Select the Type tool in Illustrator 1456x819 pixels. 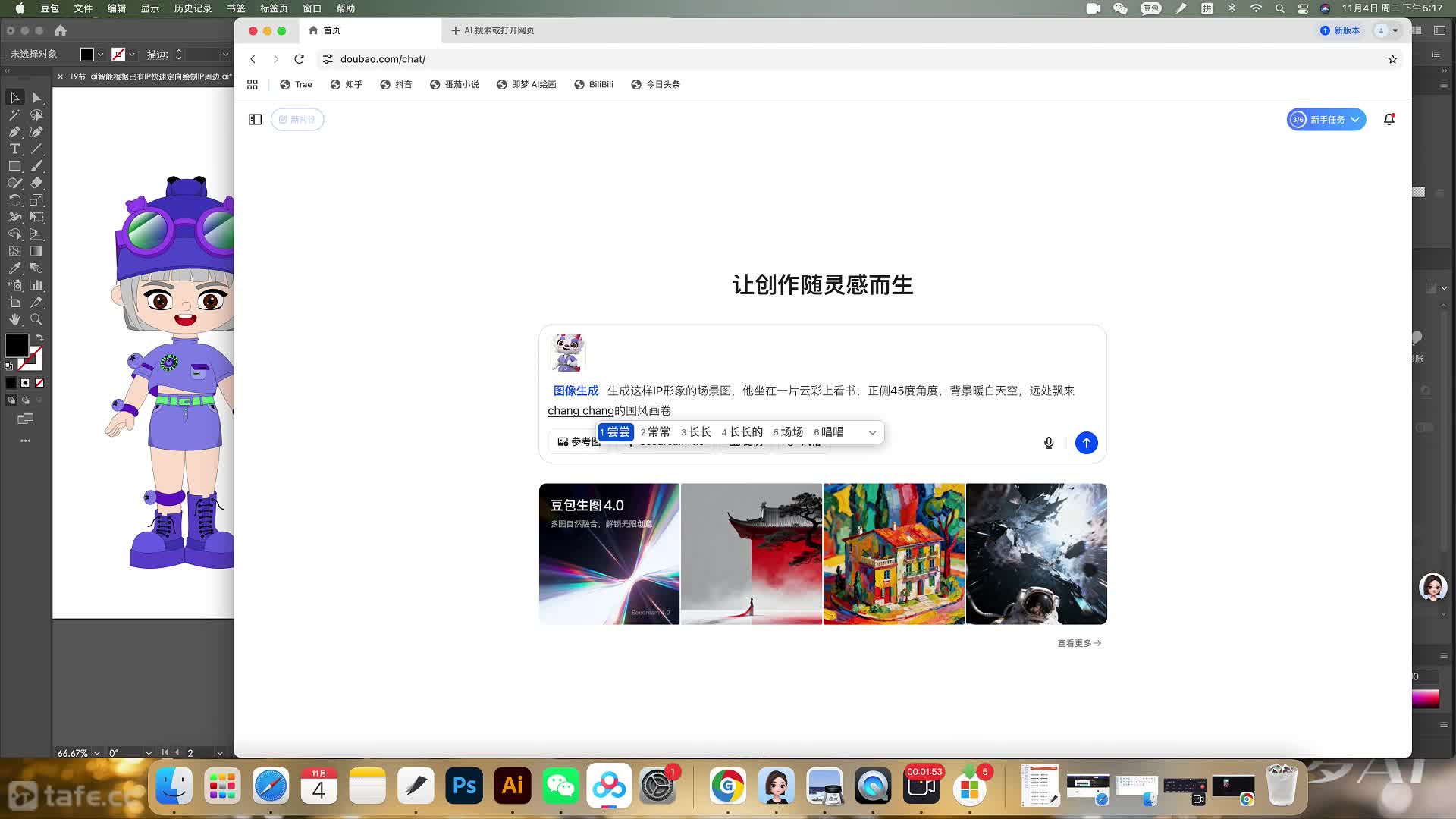coord(14,149)
